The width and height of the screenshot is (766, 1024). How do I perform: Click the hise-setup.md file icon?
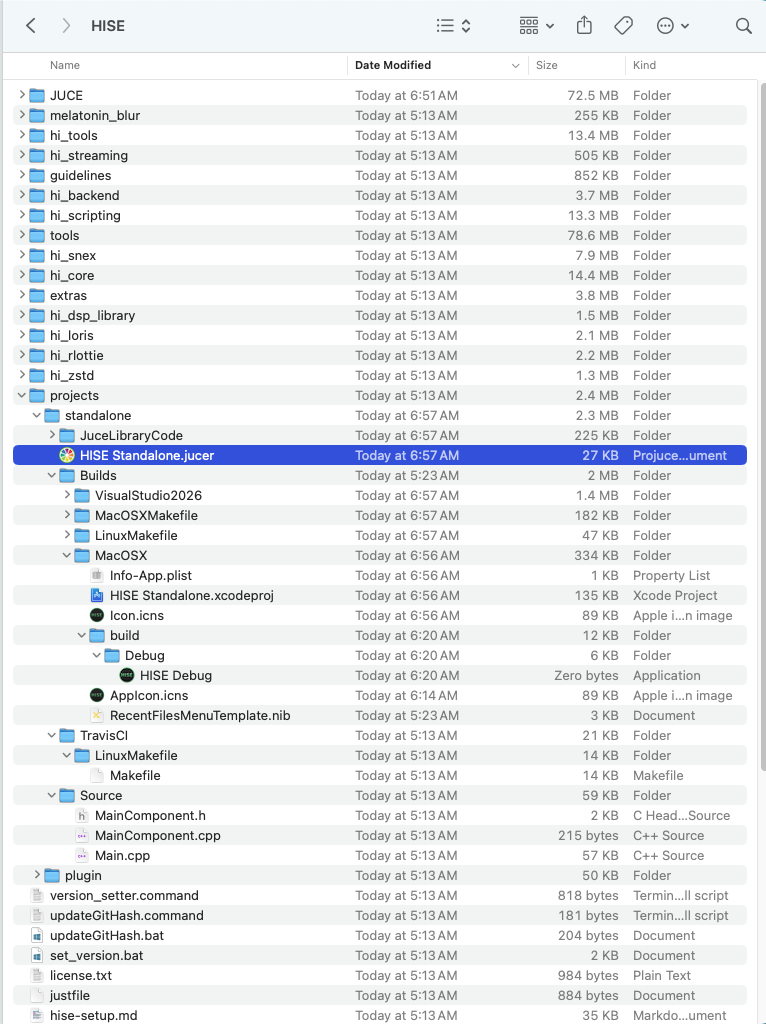[37, 1016]
